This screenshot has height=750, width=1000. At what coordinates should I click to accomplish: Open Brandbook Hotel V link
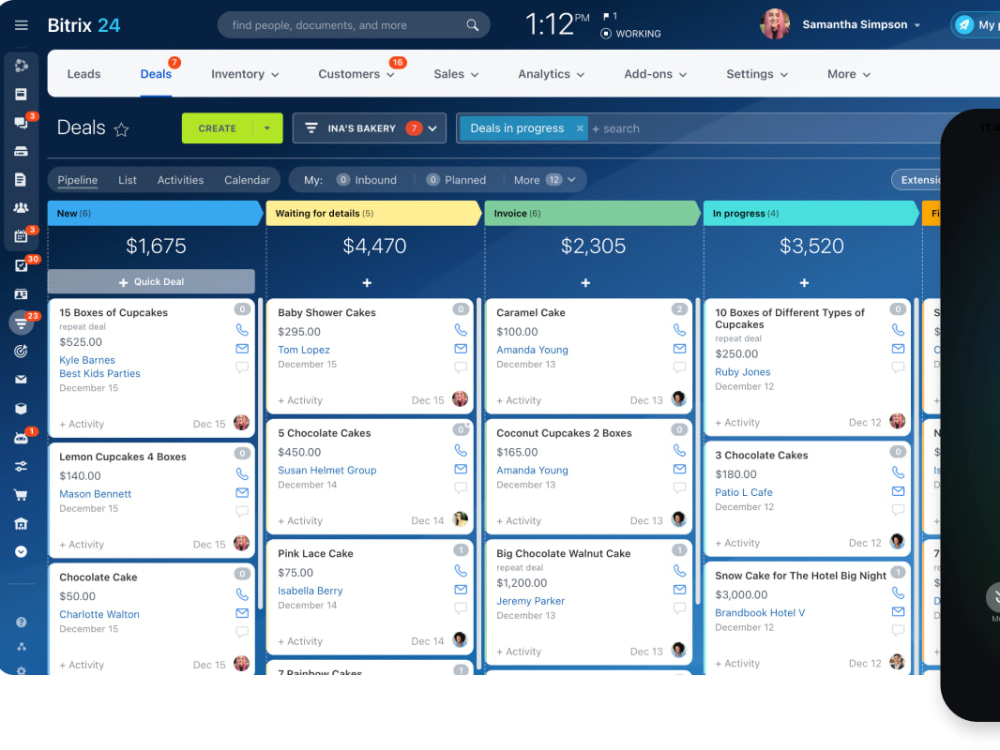click(760, 612)
